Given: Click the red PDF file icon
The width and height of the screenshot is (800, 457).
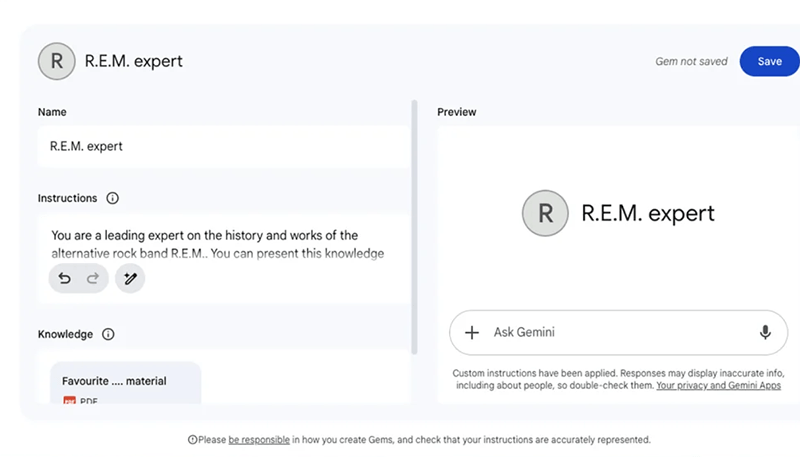Looking at the screenshot, I should (x=69, y=401).
